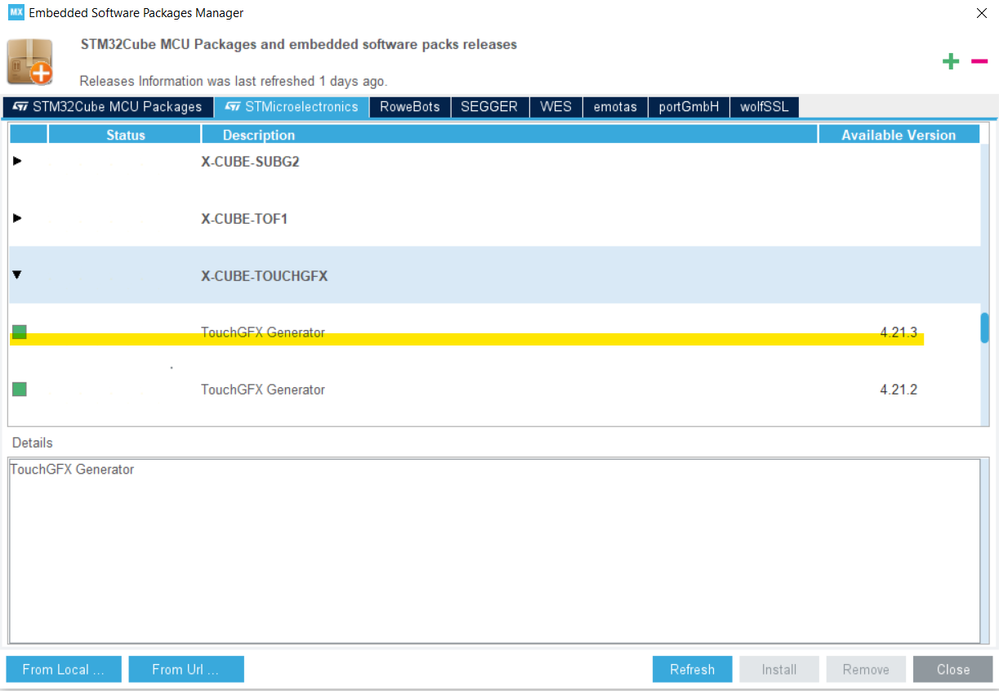Click the From Local ... button
This screenshot has width=999, height=691.
point(64,669)
